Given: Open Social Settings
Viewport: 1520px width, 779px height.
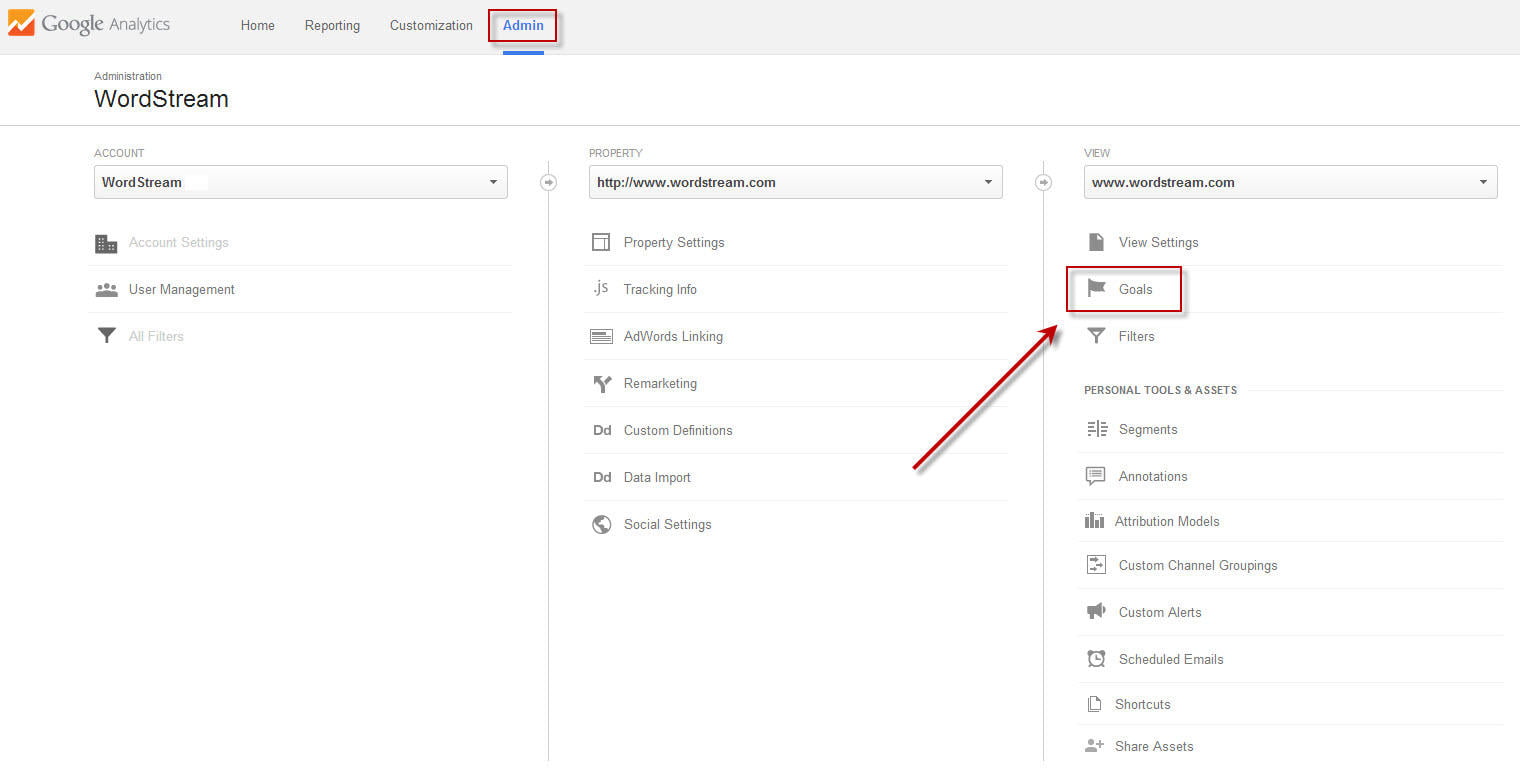Looking at the screenshot, I should [668, 525].
